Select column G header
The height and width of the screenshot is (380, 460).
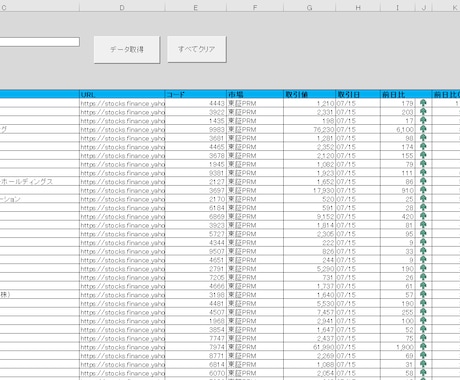click(310, 7)
